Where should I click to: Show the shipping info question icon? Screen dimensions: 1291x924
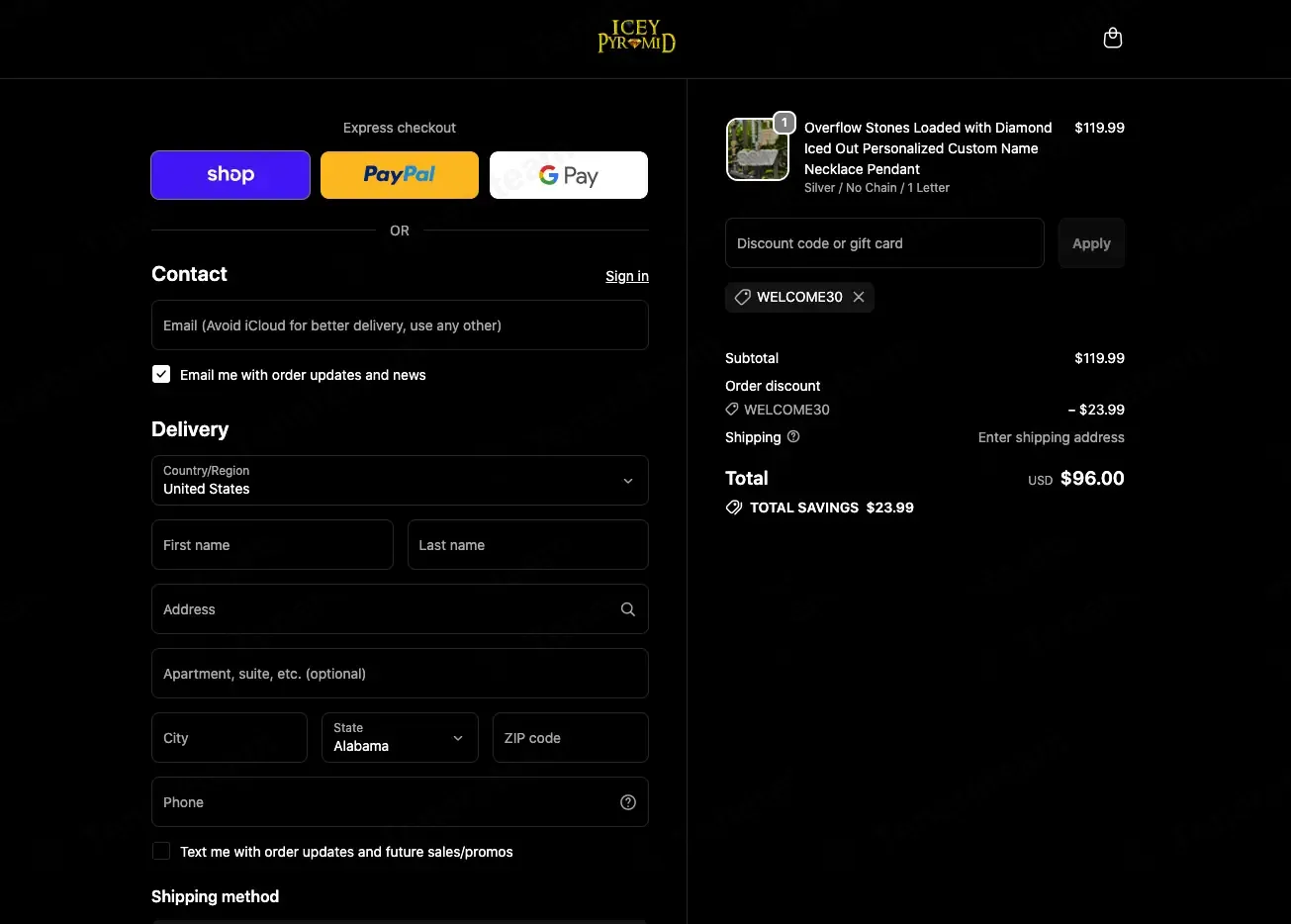[x=793, y=436]
